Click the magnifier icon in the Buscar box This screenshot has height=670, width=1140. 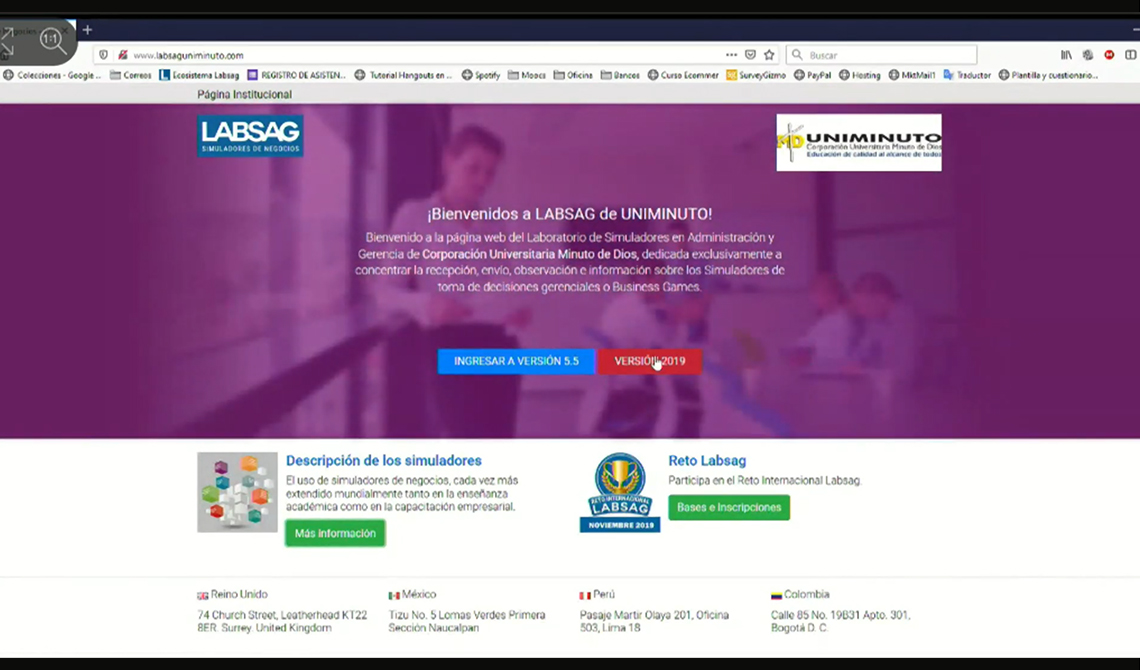pyautogui.click(x=797, y=55)
